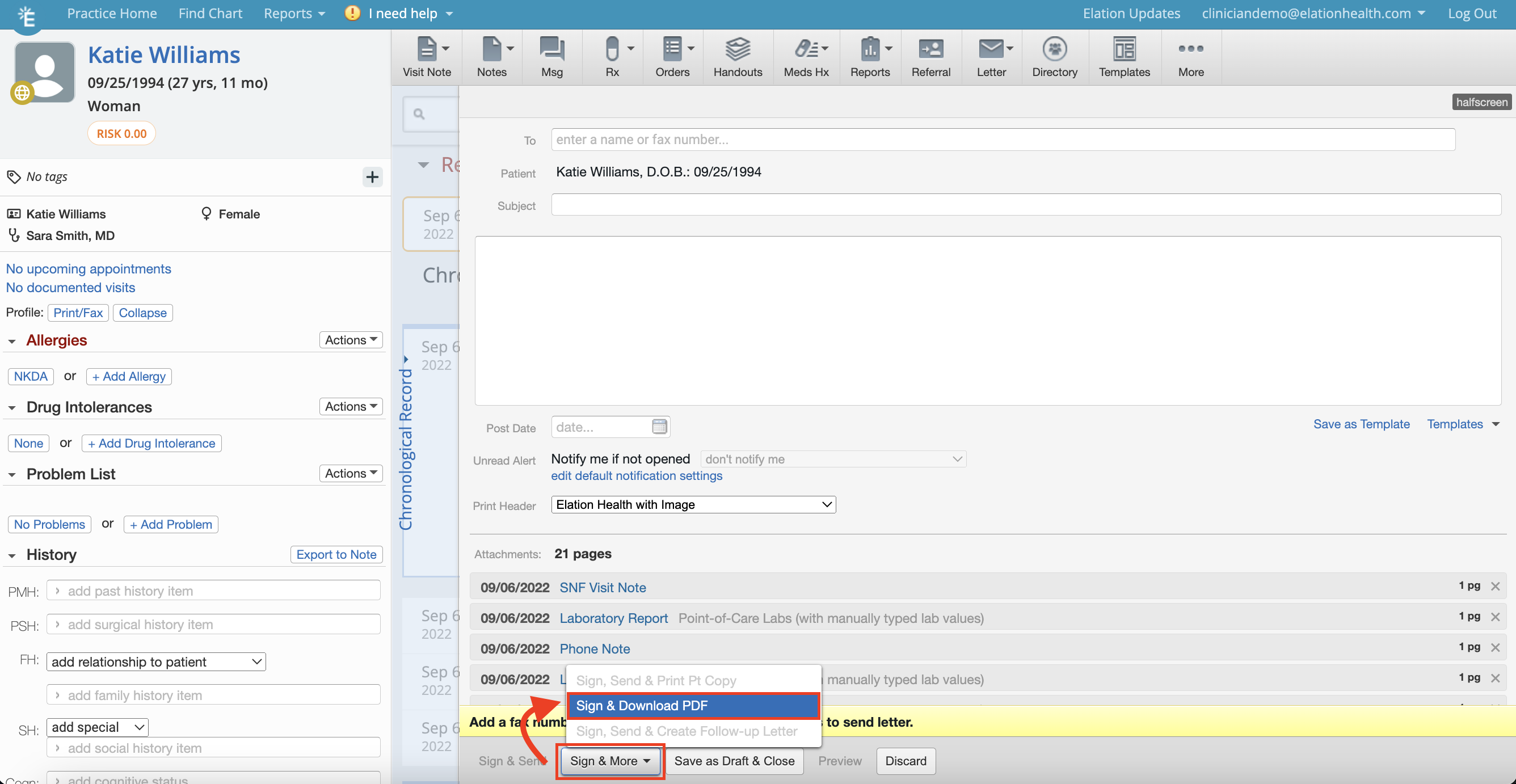The image size is (1516, 784).
Task: Add a tag with plus icon
Action: 372,176
